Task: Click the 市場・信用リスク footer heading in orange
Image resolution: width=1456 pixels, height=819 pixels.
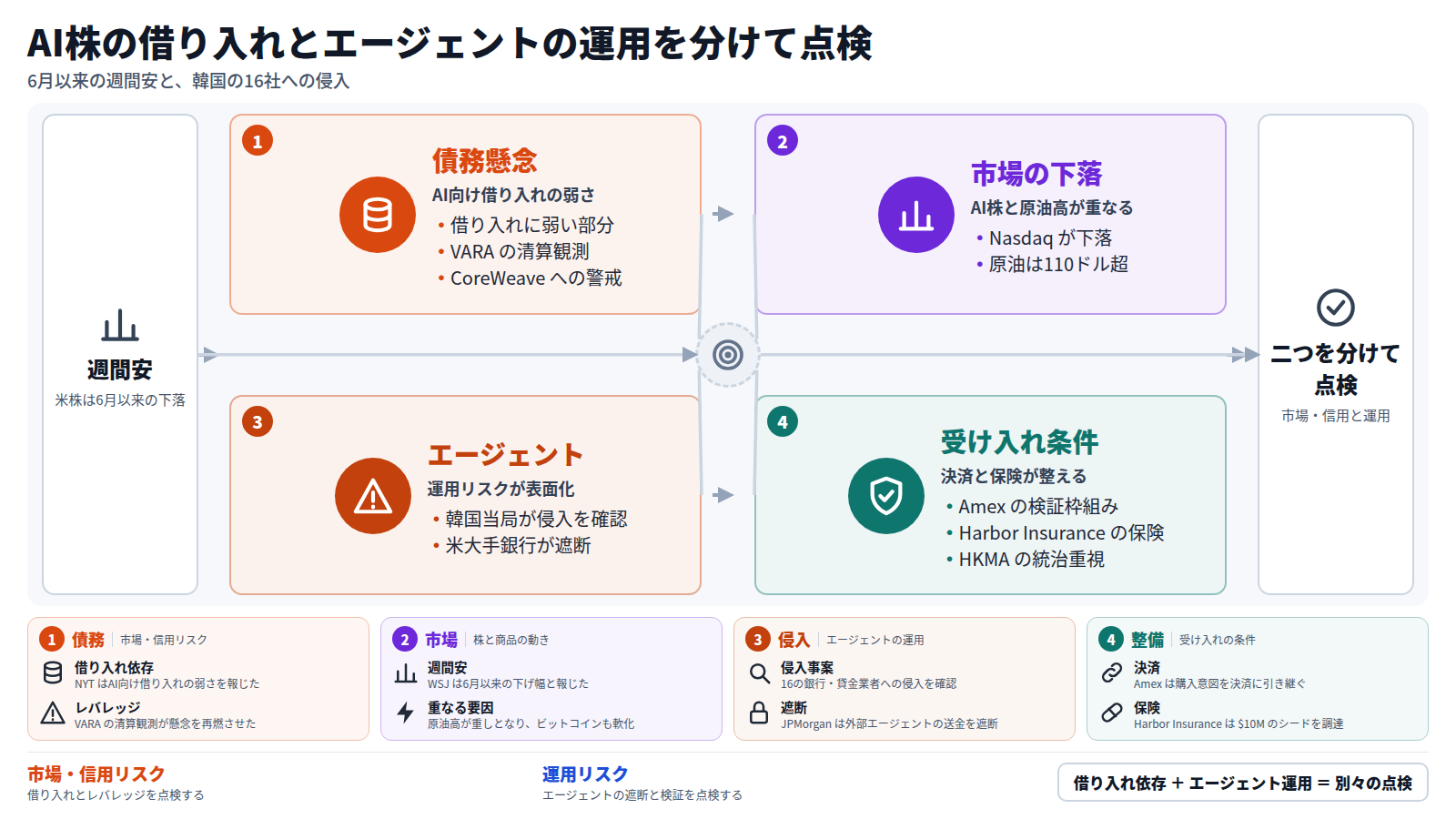Action: [x=96, y=773]
